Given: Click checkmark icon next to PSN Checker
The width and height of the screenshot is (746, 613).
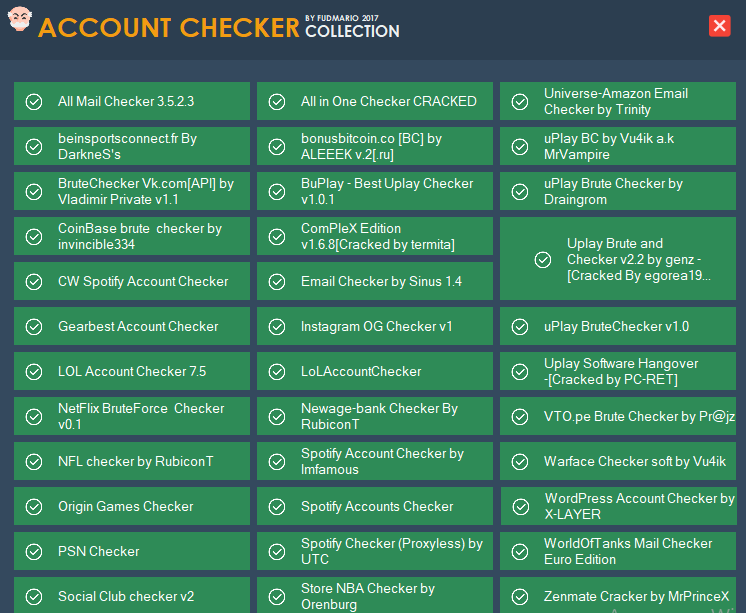Looking at the screenshot, I should [x=34, y=552].
